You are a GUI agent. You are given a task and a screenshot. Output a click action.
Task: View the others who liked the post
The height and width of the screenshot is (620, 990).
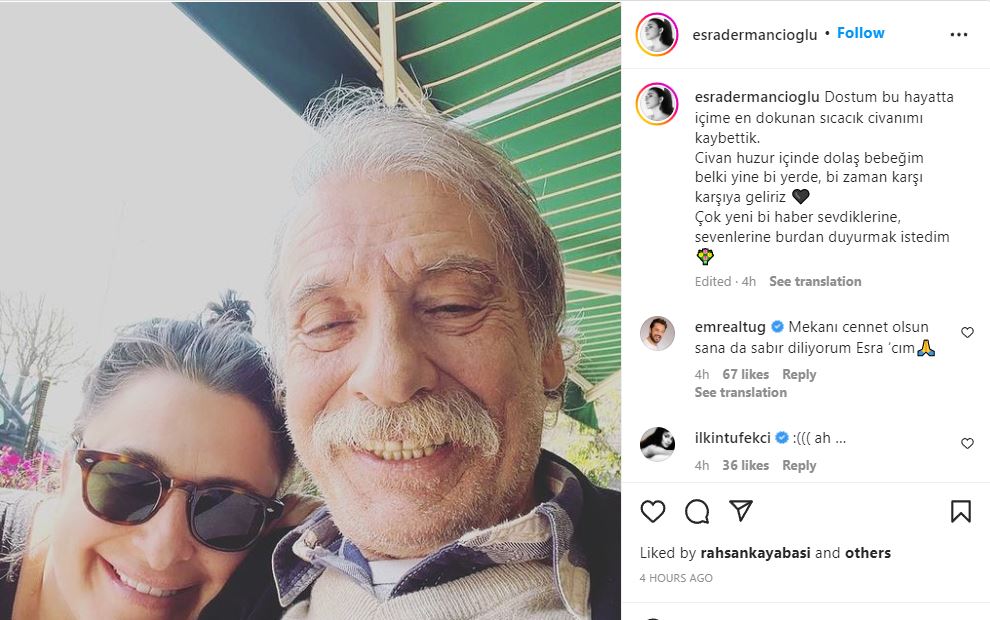867,553
